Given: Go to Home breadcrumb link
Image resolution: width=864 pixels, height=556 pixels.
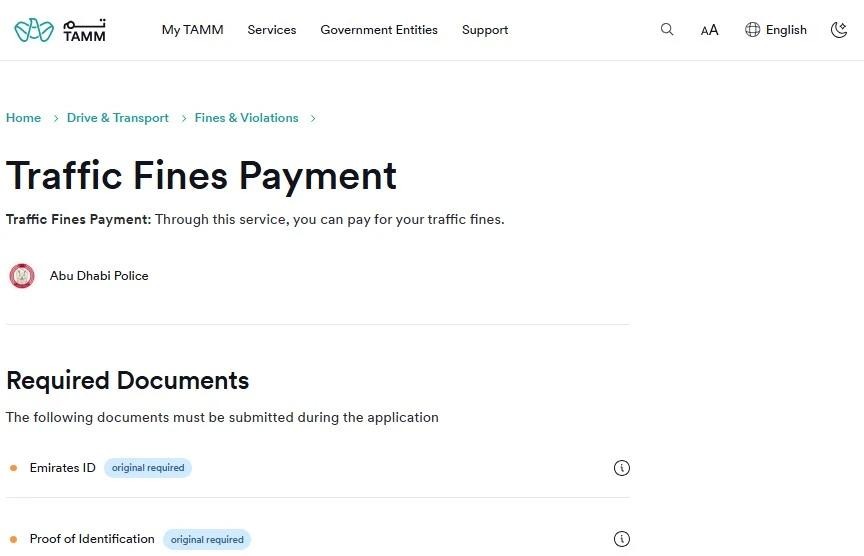Looking at the screenshot, I should point(23,118).
